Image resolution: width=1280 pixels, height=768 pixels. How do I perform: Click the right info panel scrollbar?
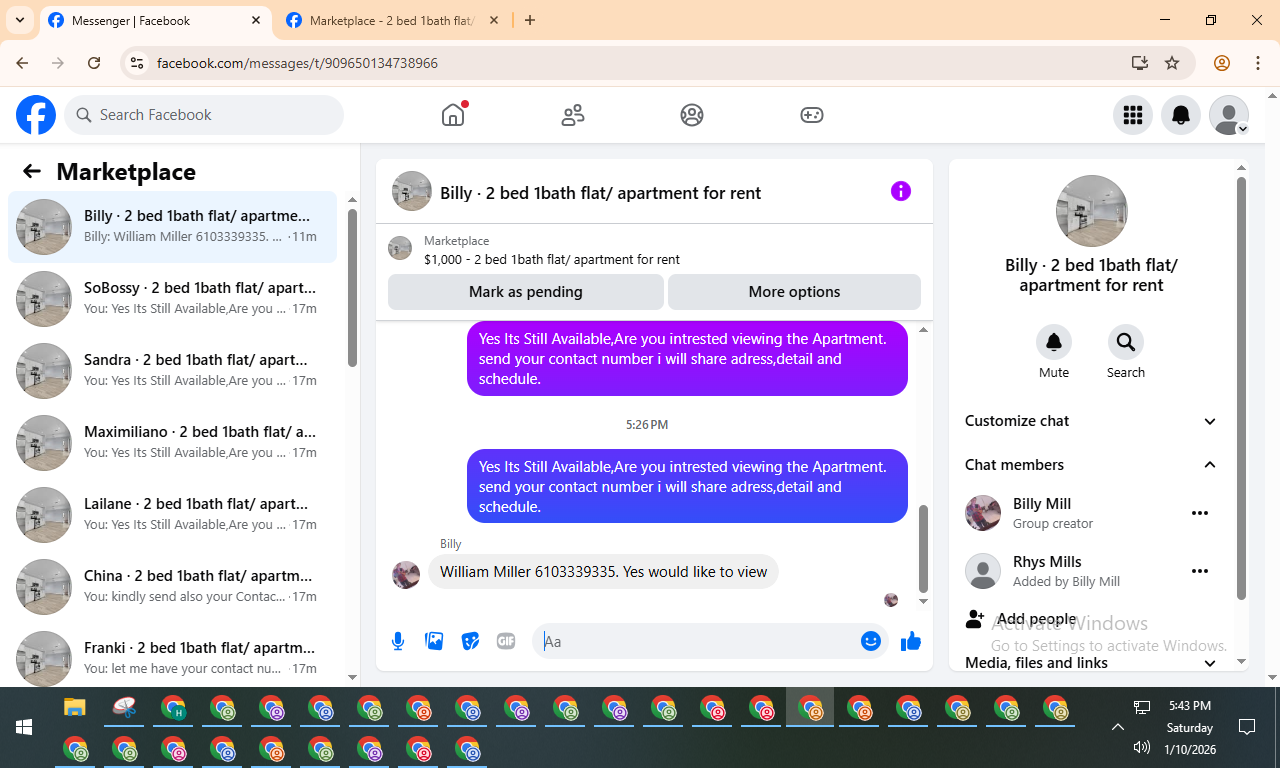point(1242,388)
